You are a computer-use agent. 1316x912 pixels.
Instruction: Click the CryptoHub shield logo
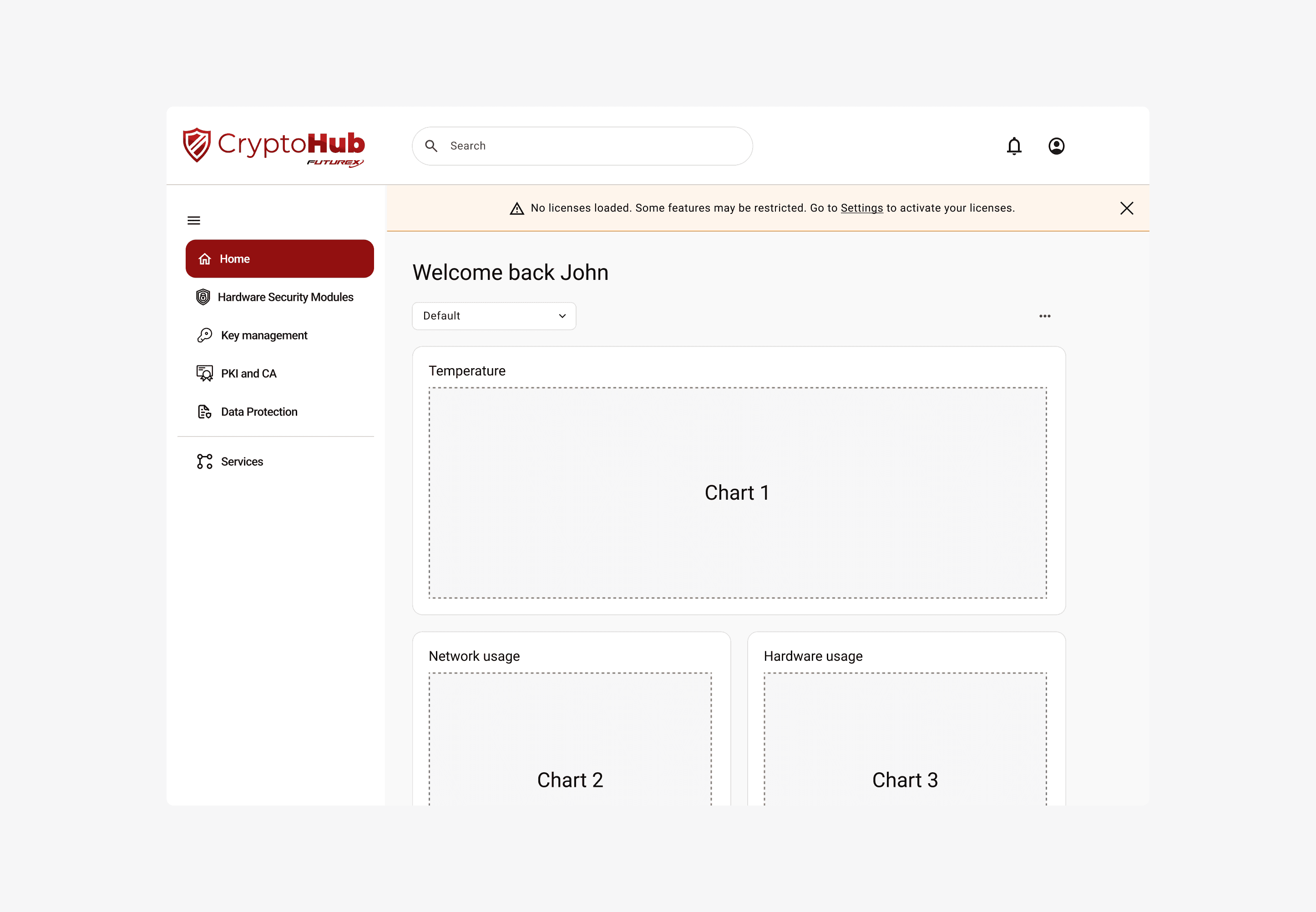(197, 145)
